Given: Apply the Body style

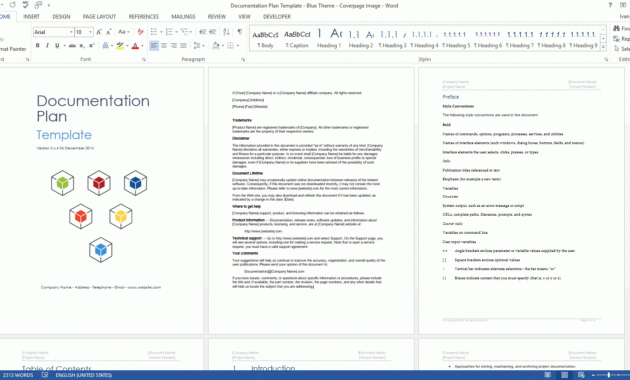Looking at the screenshot, I should pos(265,39).
